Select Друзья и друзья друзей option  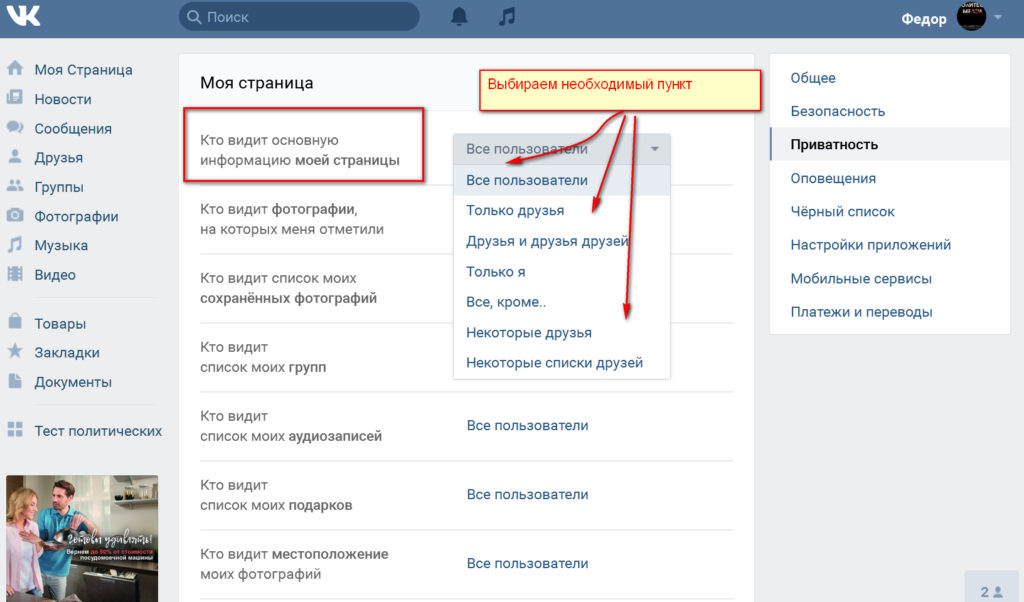pos(562,241)
